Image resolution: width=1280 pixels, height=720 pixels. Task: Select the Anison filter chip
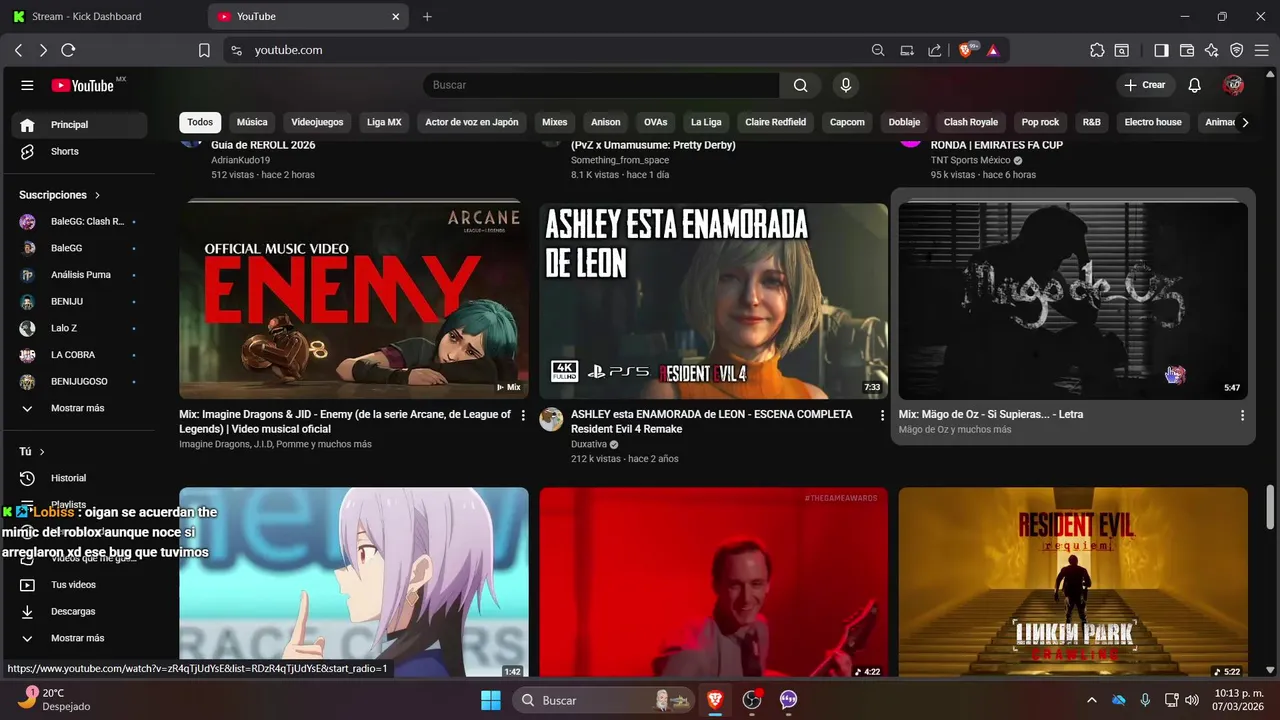606,122
